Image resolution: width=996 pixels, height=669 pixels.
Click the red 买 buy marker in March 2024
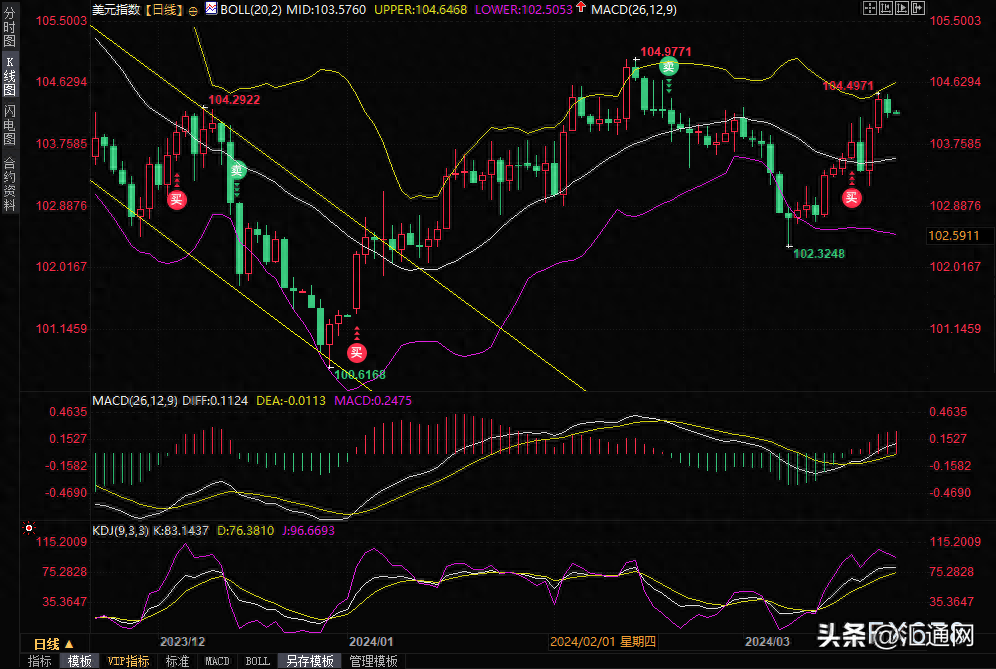click(x=851, y=197)
